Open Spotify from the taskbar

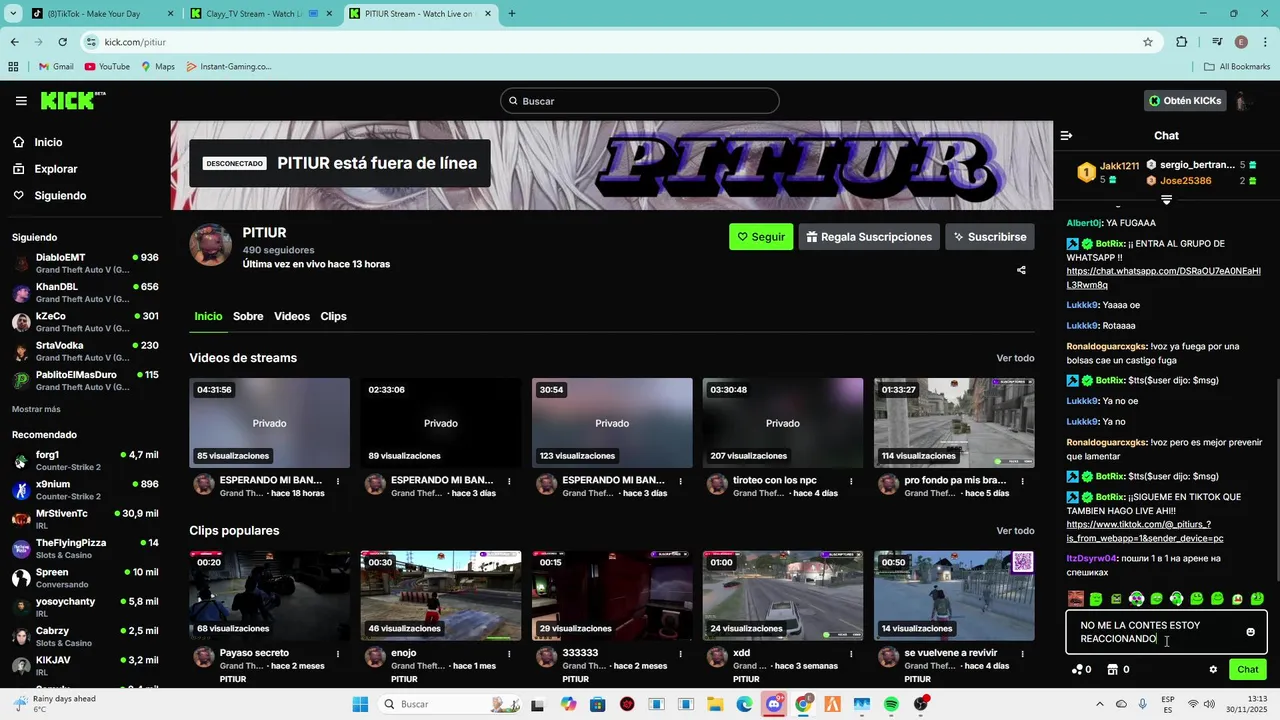(x=891, y=704)
